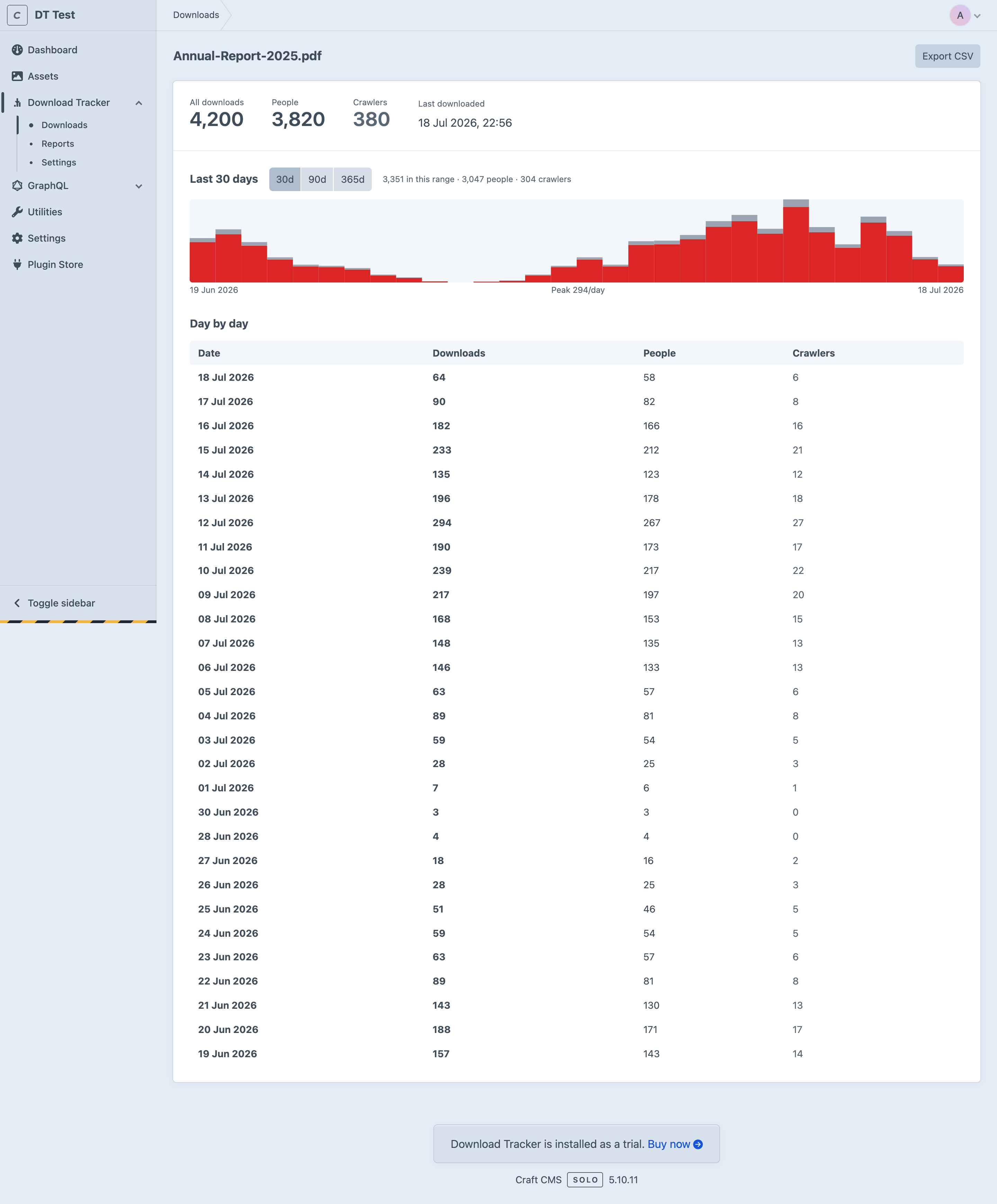This screenshot has width=997, height=1204.
Task: Click the All downloads 4,200 figure
Action: point(217,119)
